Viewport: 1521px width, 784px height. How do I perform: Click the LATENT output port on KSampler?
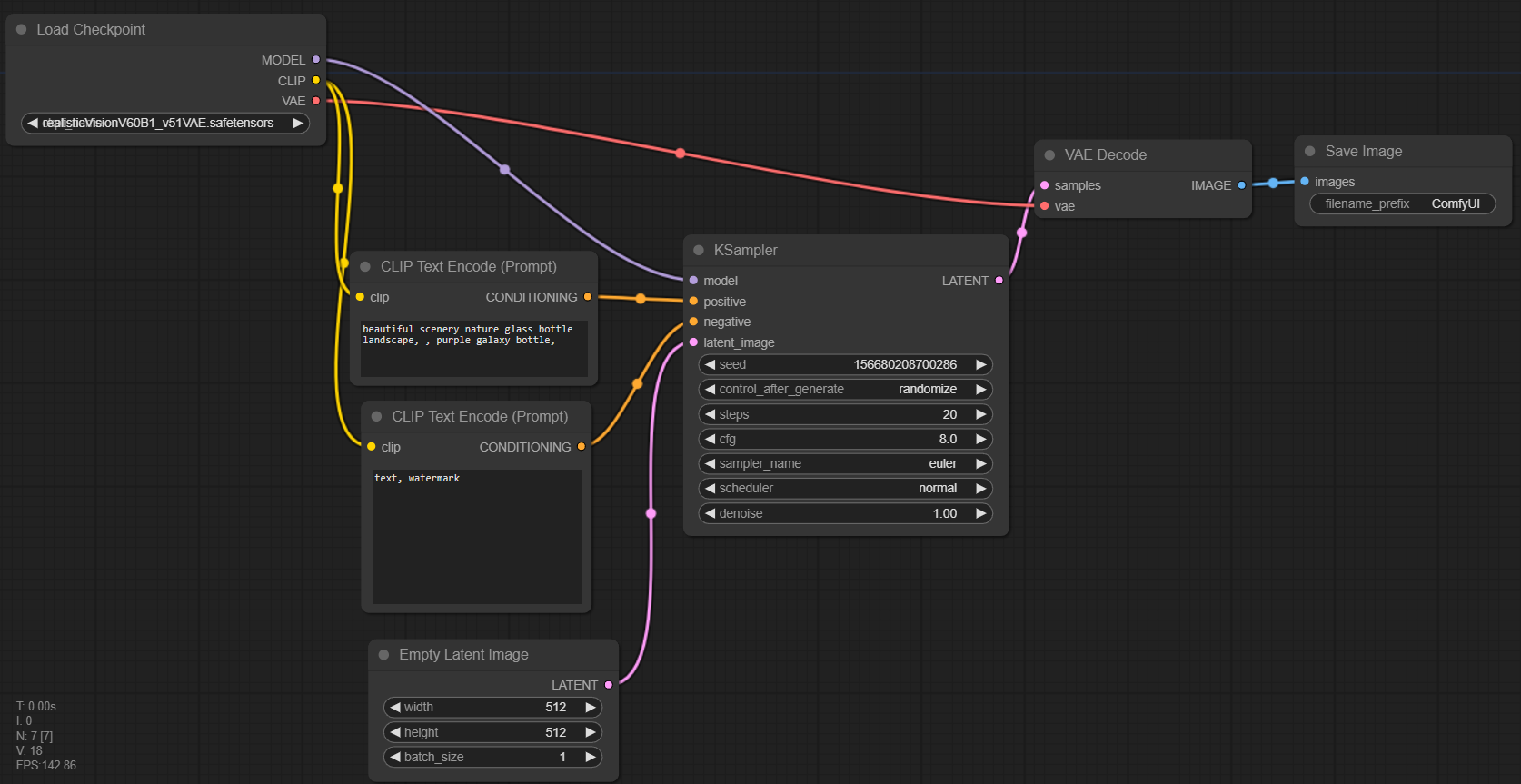pyautogui.click(x=999, y=281)
